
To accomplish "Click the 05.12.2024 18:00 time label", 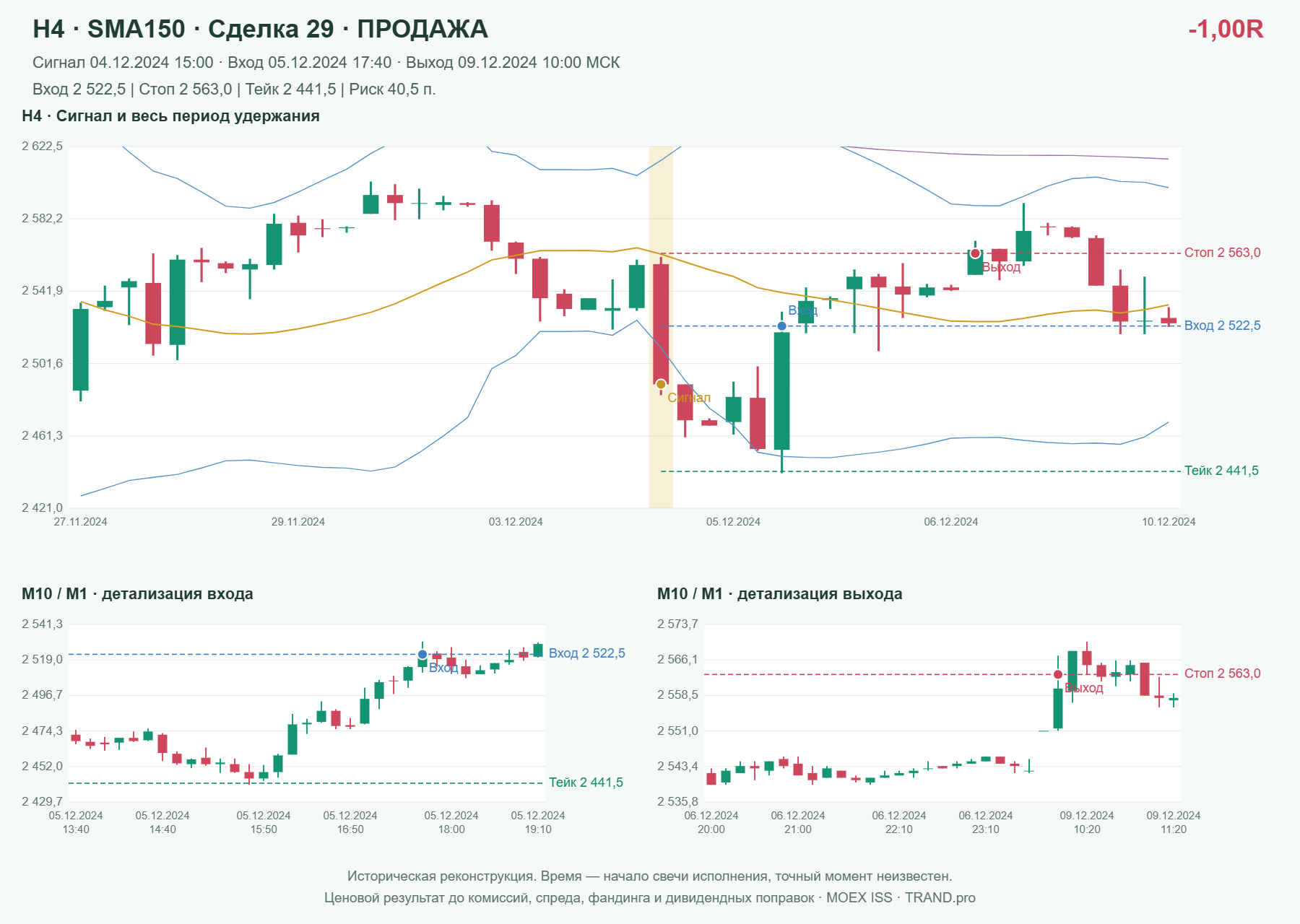I will pyautogui.click(x=451, y=822).
